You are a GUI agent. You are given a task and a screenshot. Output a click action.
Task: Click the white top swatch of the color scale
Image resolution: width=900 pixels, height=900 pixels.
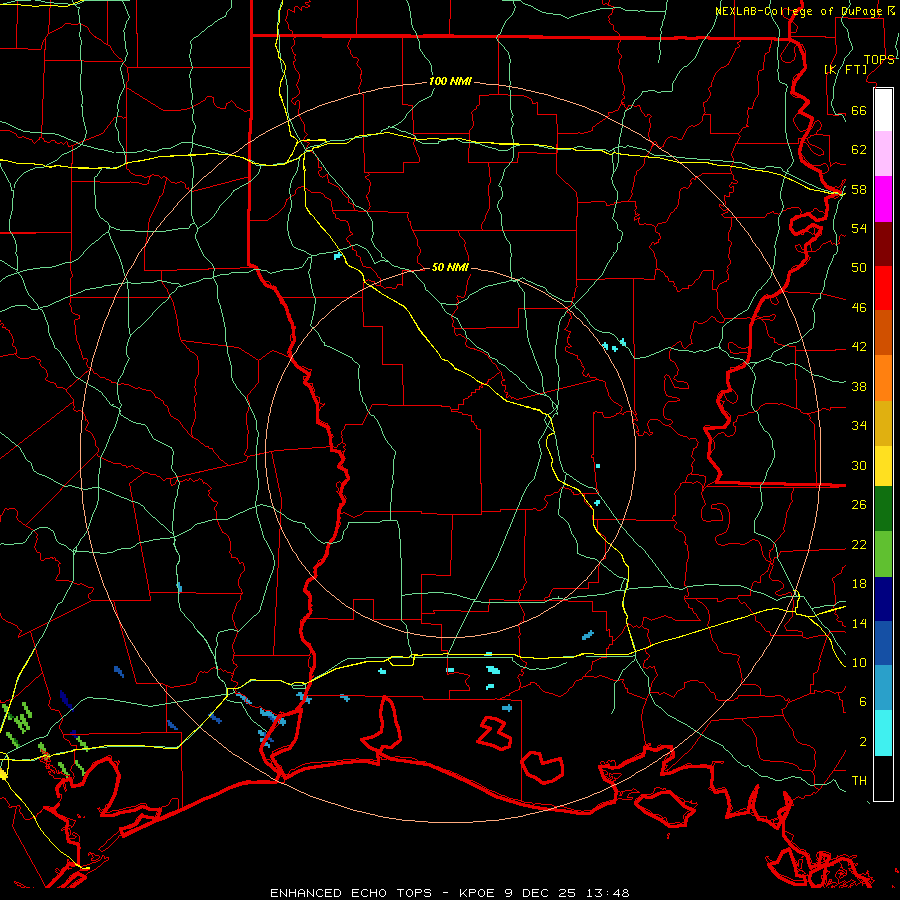(883, 110)
